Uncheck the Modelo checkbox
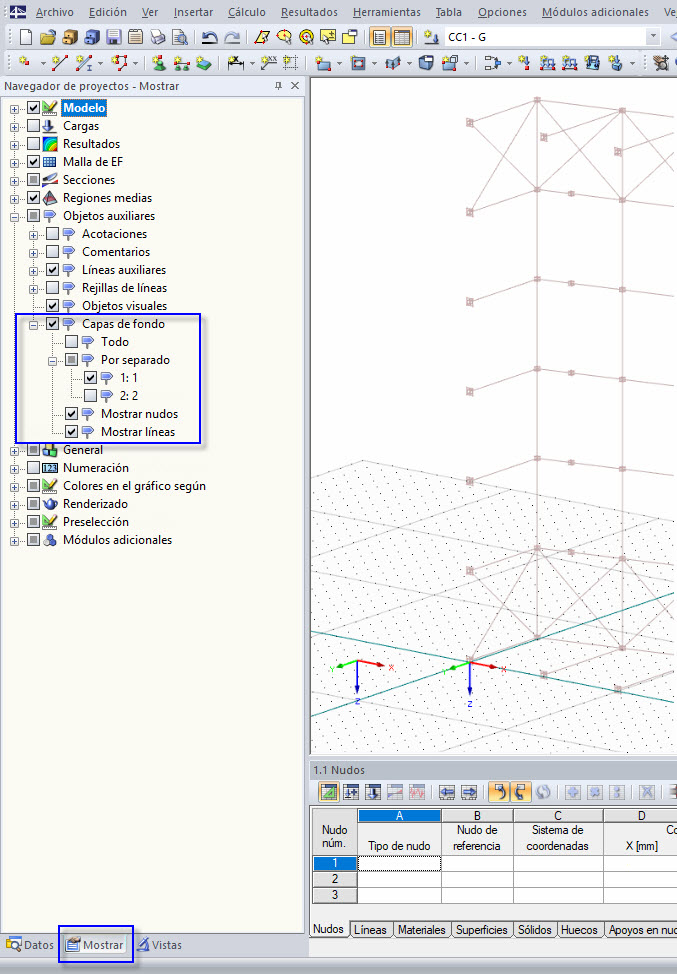Viewport: 677px width, 974px height. (34, 108)
